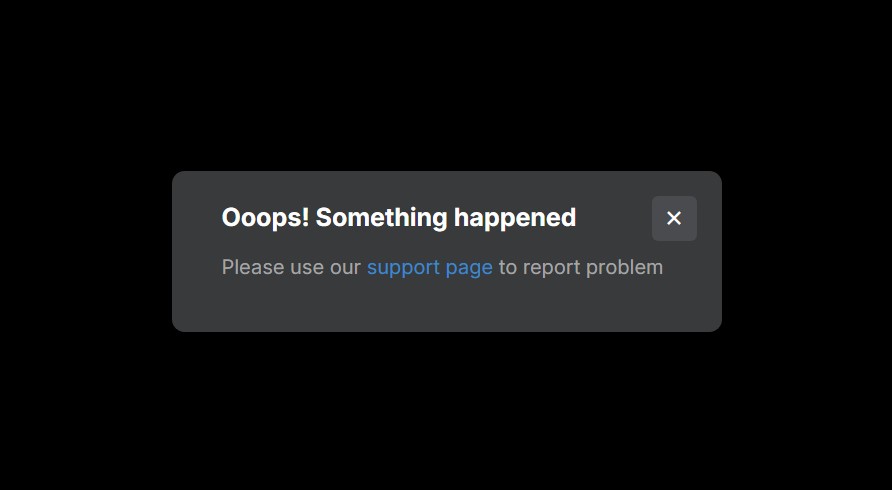The image size is (892, 490).
Task: Click the "Ooops! Something happened" heading
Action: tap(399, 218)
